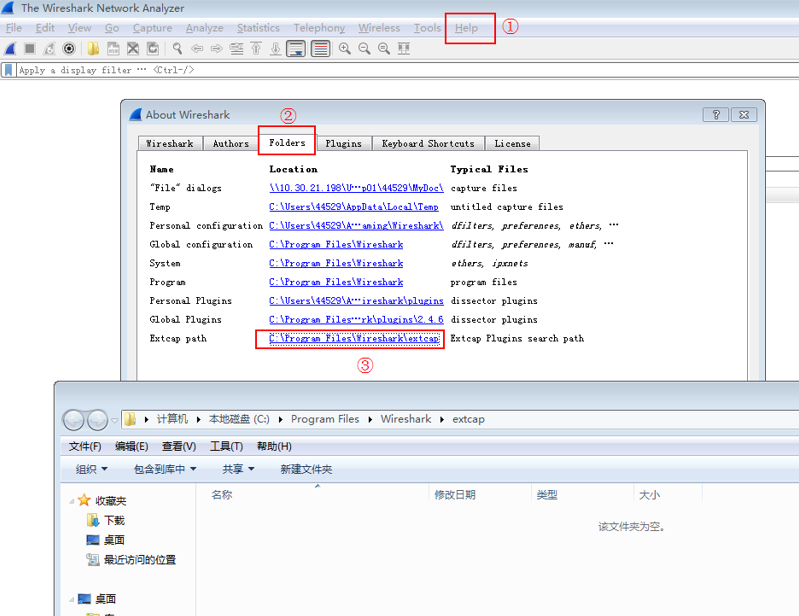Open 组织 dropdown in Explorer

[x=91, y=469]
